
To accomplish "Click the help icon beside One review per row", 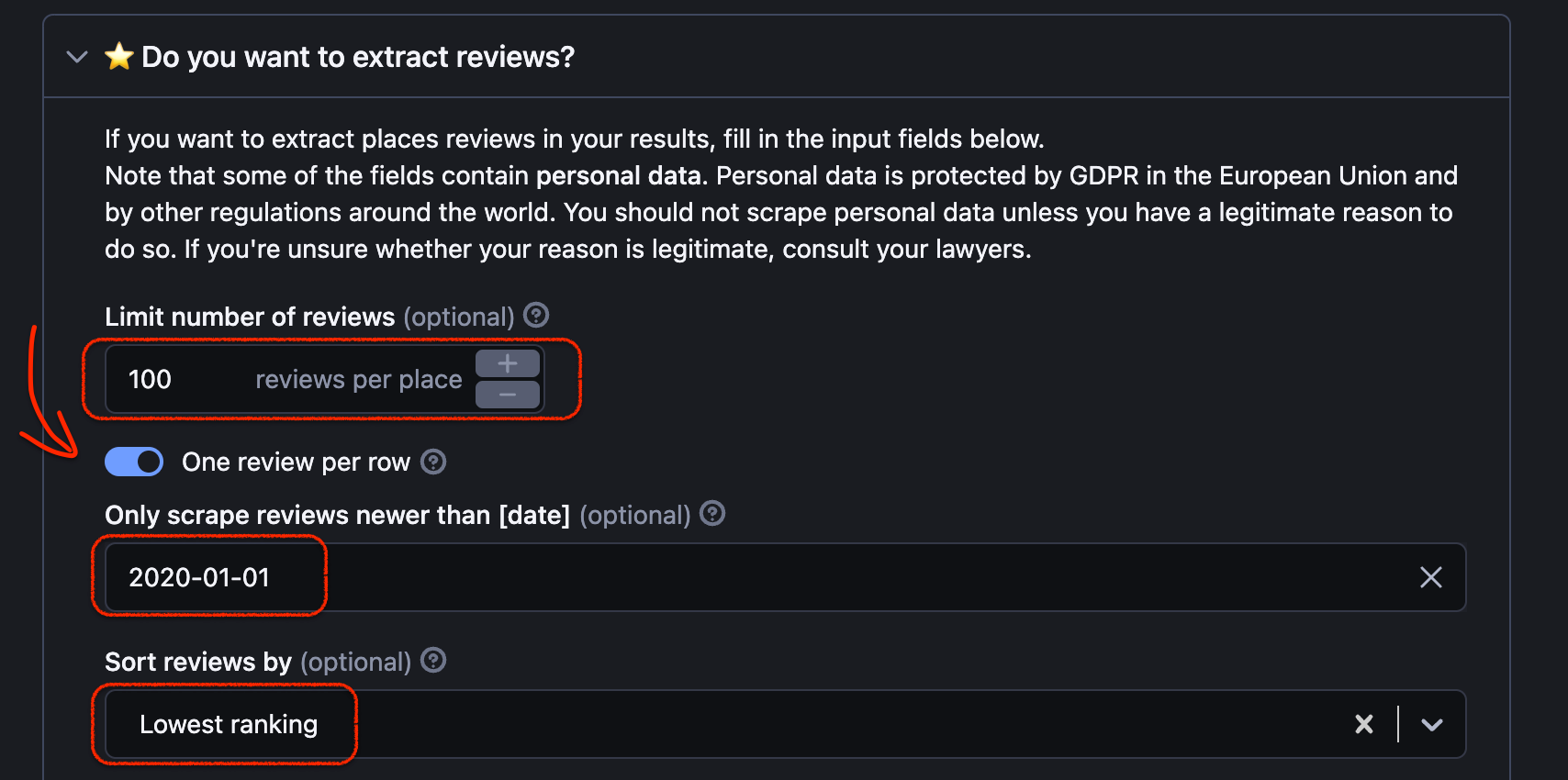I will coord(432,462).
